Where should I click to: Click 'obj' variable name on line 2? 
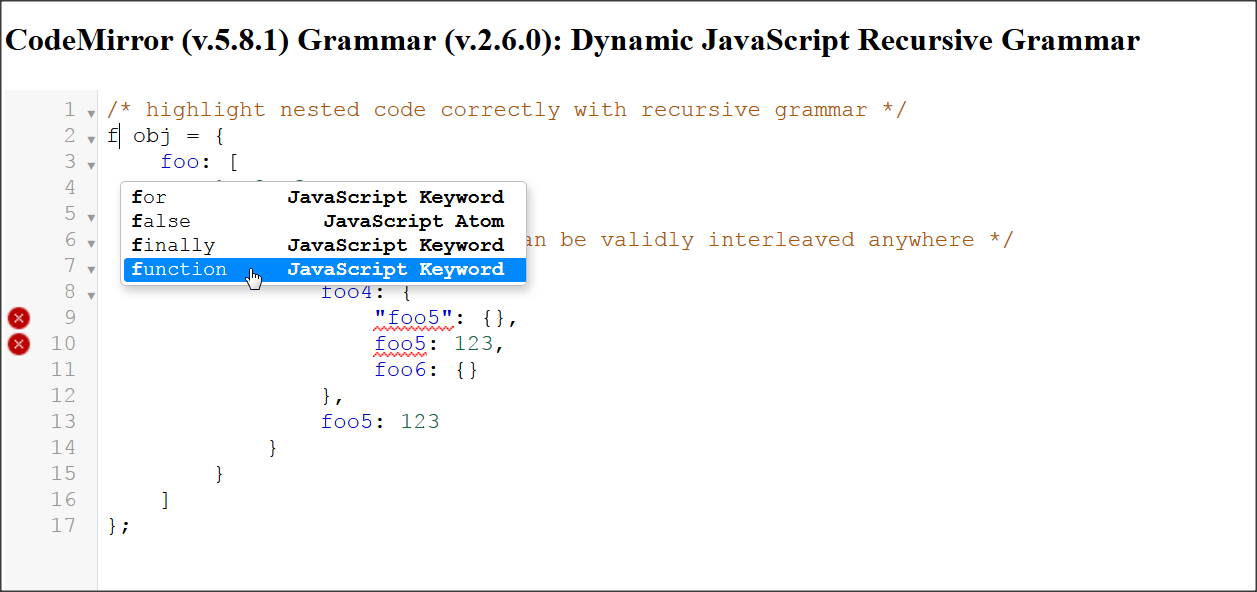point(153,136)
